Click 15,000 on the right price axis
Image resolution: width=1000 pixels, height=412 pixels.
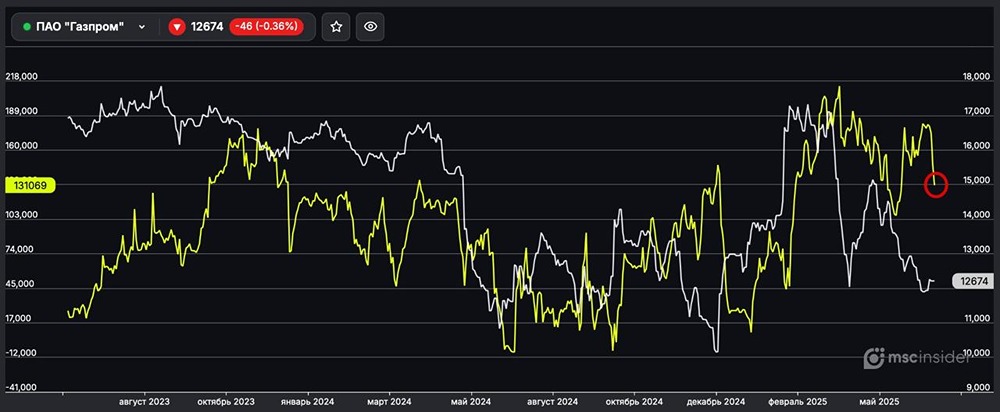[976, 181]
